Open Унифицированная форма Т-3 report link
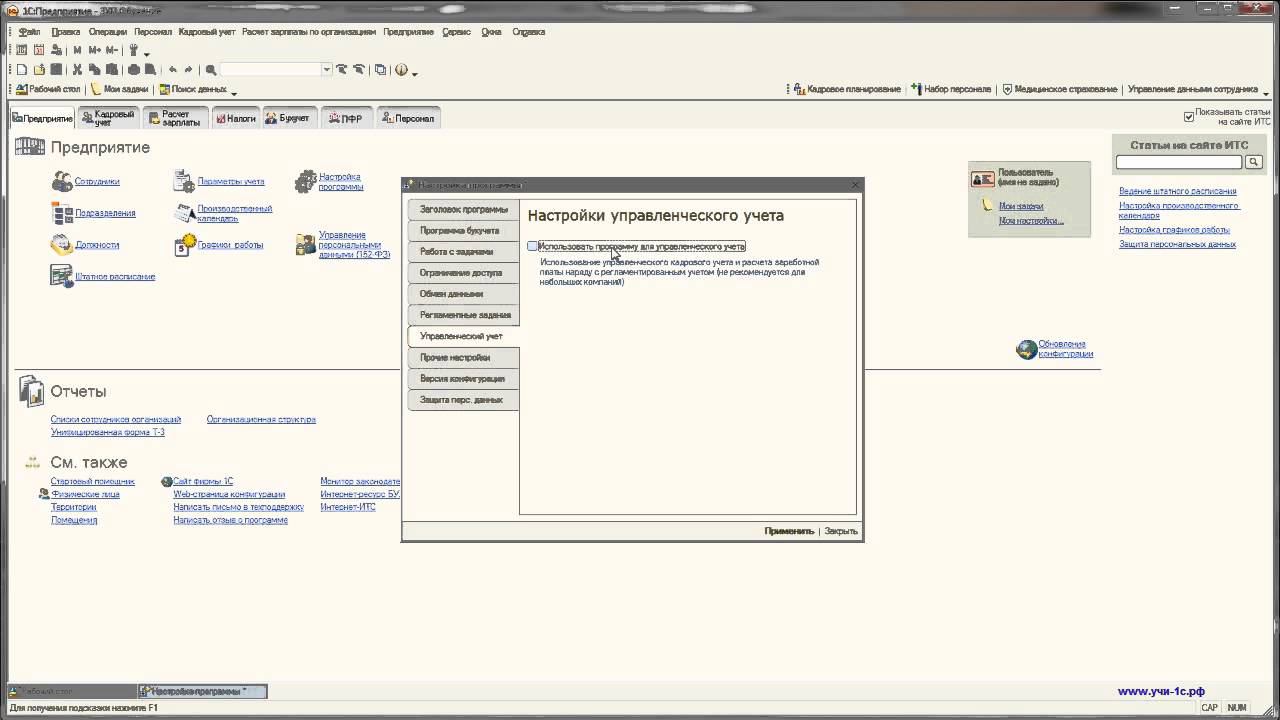This screenshot has height=720, width=1280. pyautogui.click(x=108, y=432)
